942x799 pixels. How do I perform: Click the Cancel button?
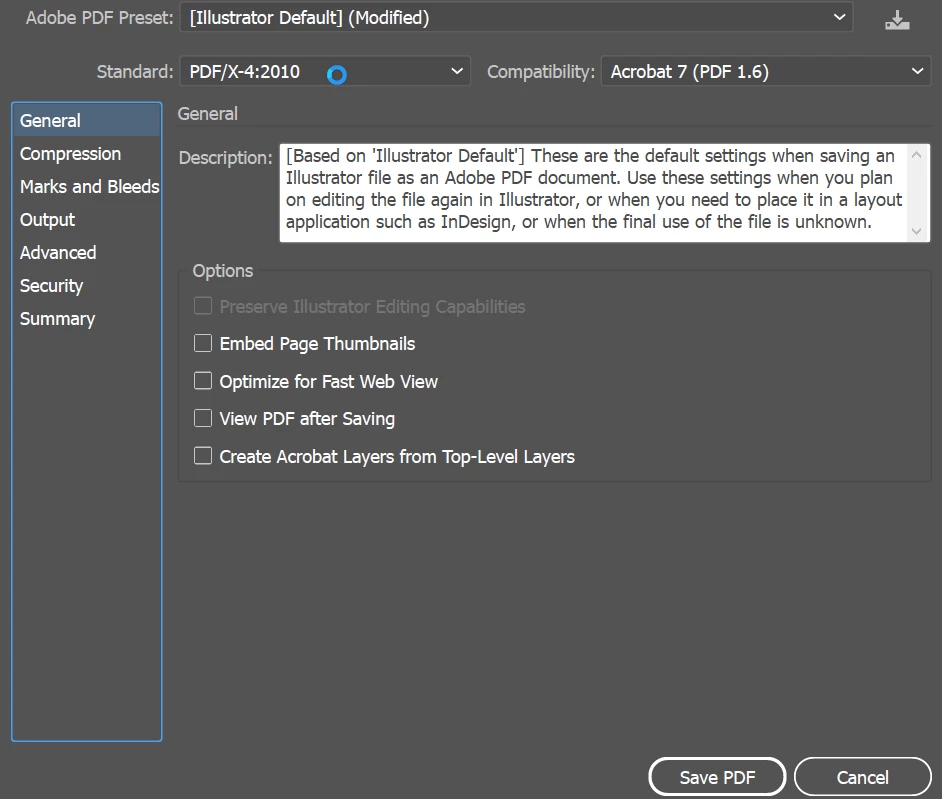863,777
